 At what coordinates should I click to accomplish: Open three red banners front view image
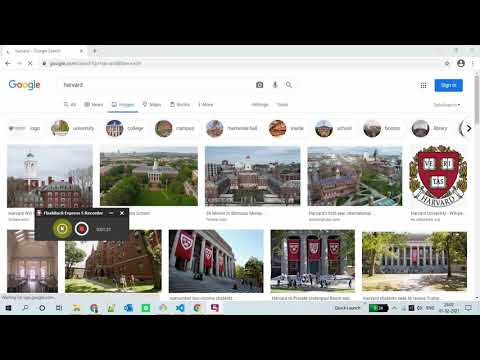point(313,261)
